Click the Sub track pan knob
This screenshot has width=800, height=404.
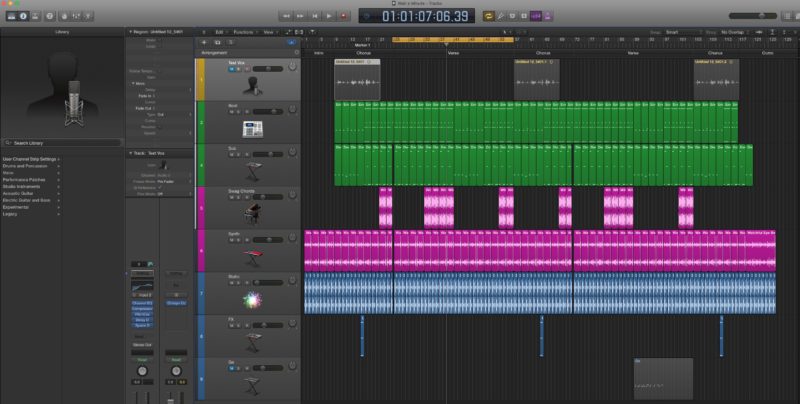click(292, 153)
